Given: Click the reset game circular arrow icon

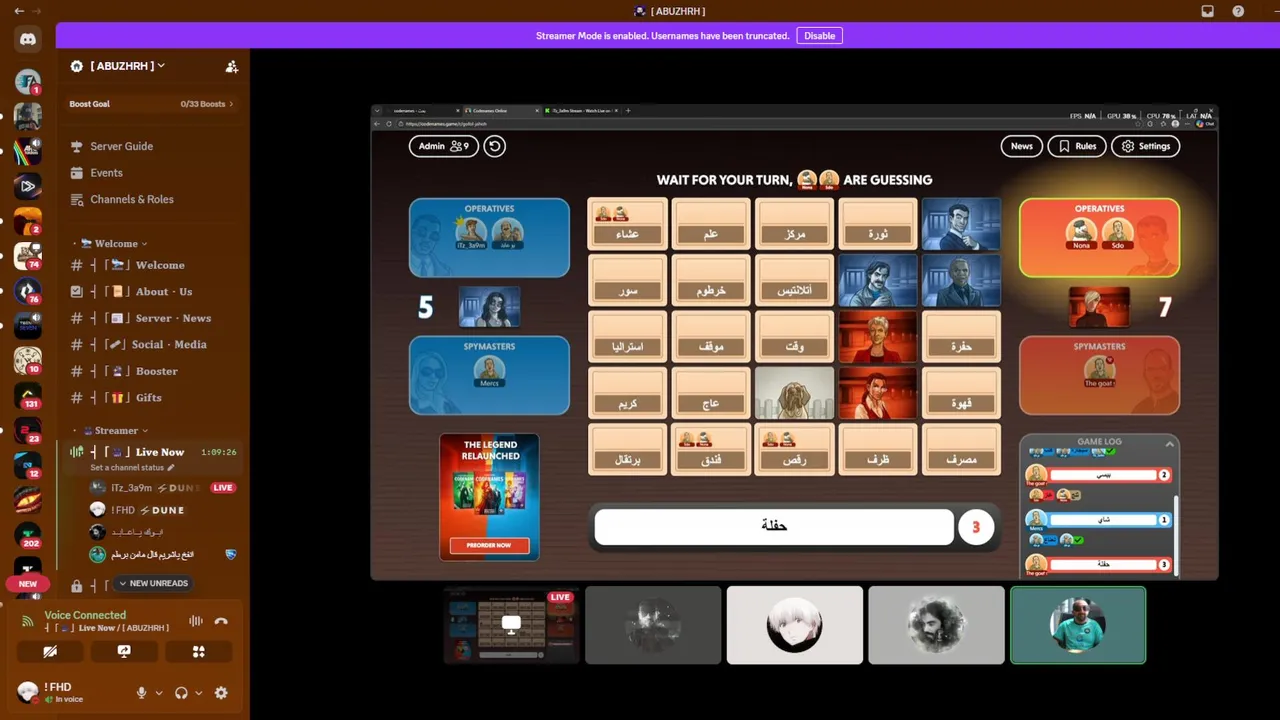Looking at the screenshot, I should [495, 146].
